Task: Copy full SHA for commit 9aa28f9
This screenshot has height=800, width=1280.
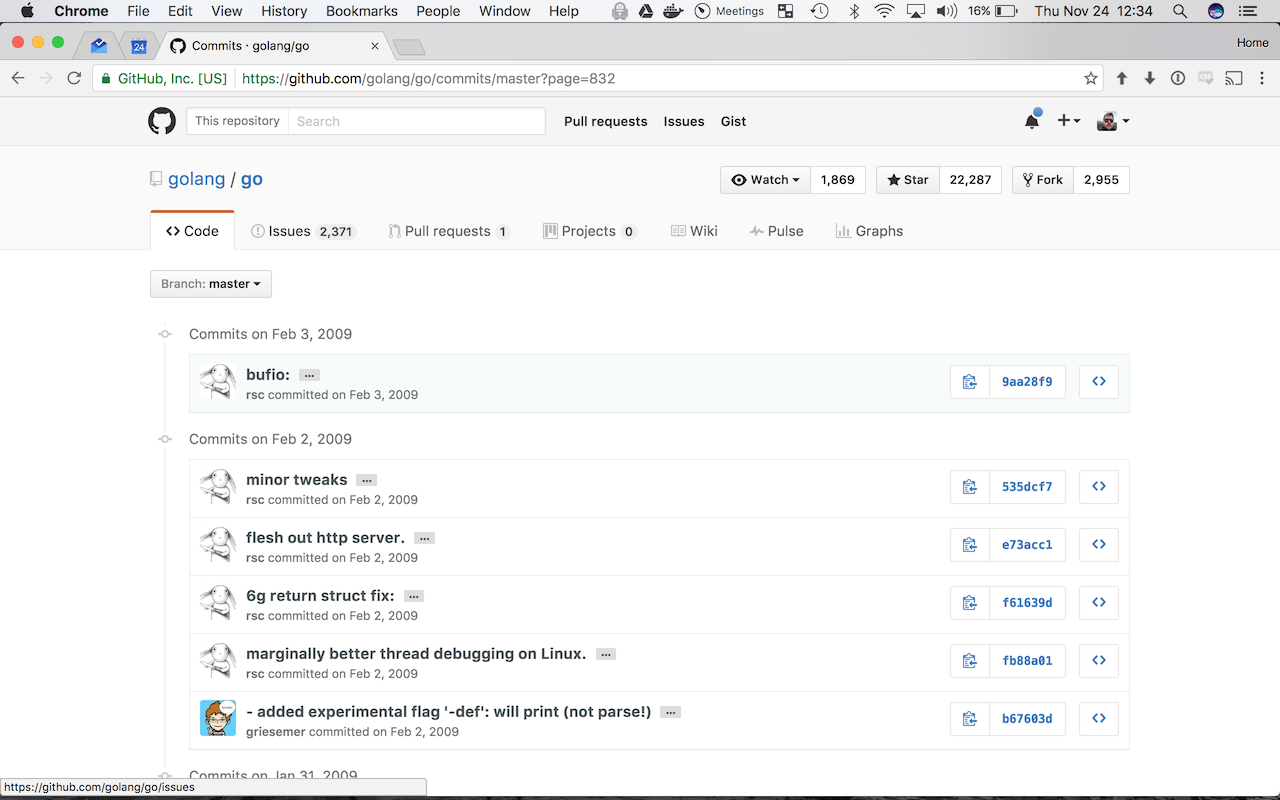Action: pos(969,382)
